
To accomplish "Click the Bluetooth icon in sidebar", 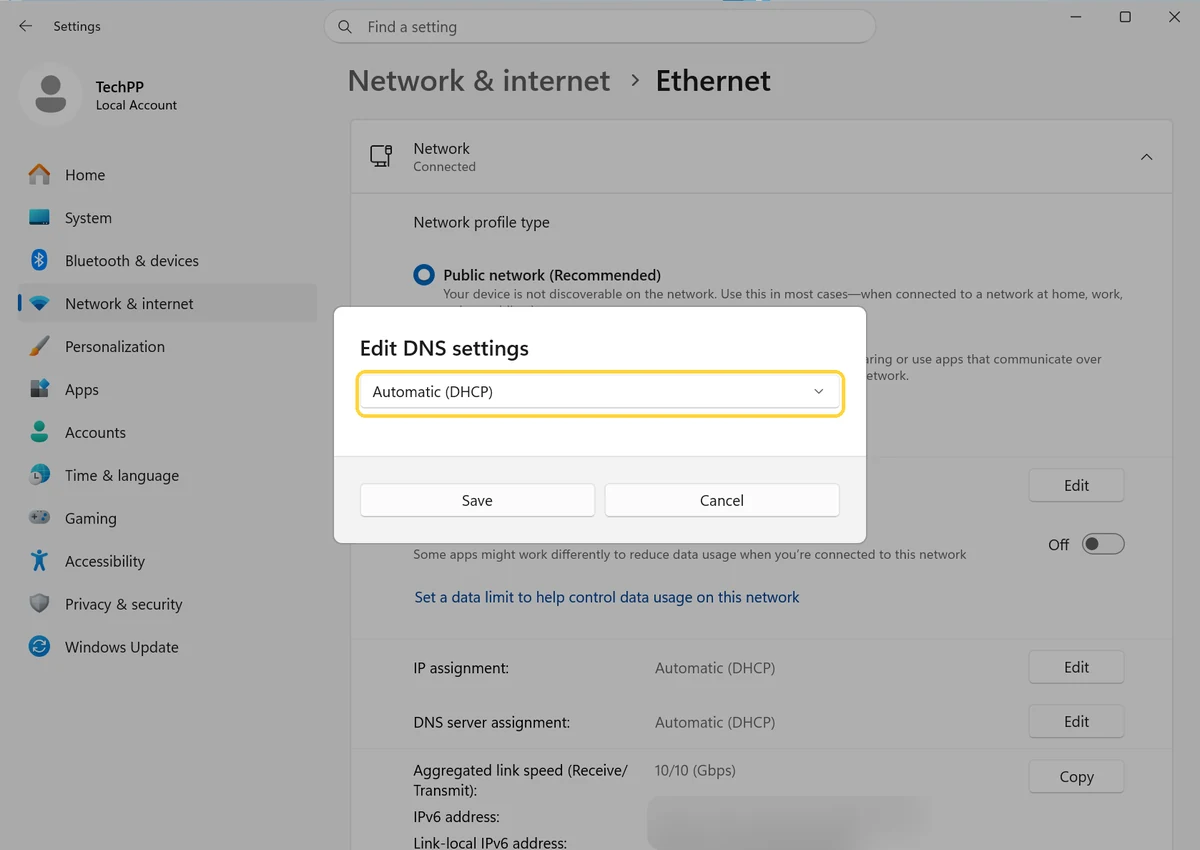I will [x=39, y=260].
